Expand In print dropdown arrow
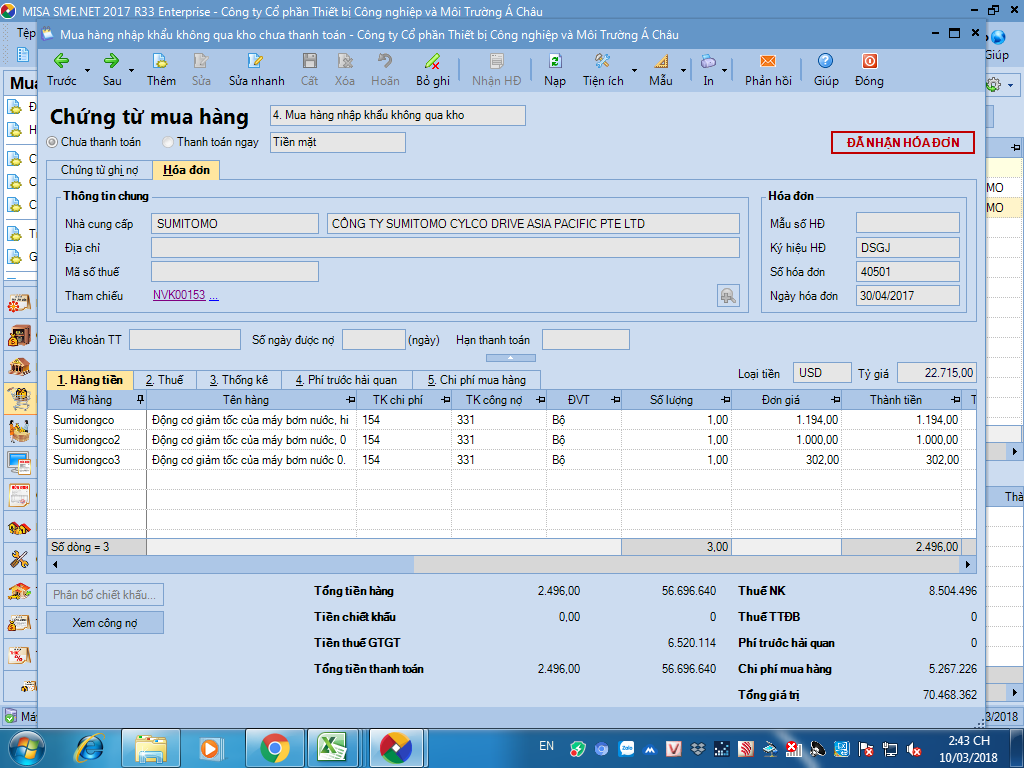 point(725,71)
